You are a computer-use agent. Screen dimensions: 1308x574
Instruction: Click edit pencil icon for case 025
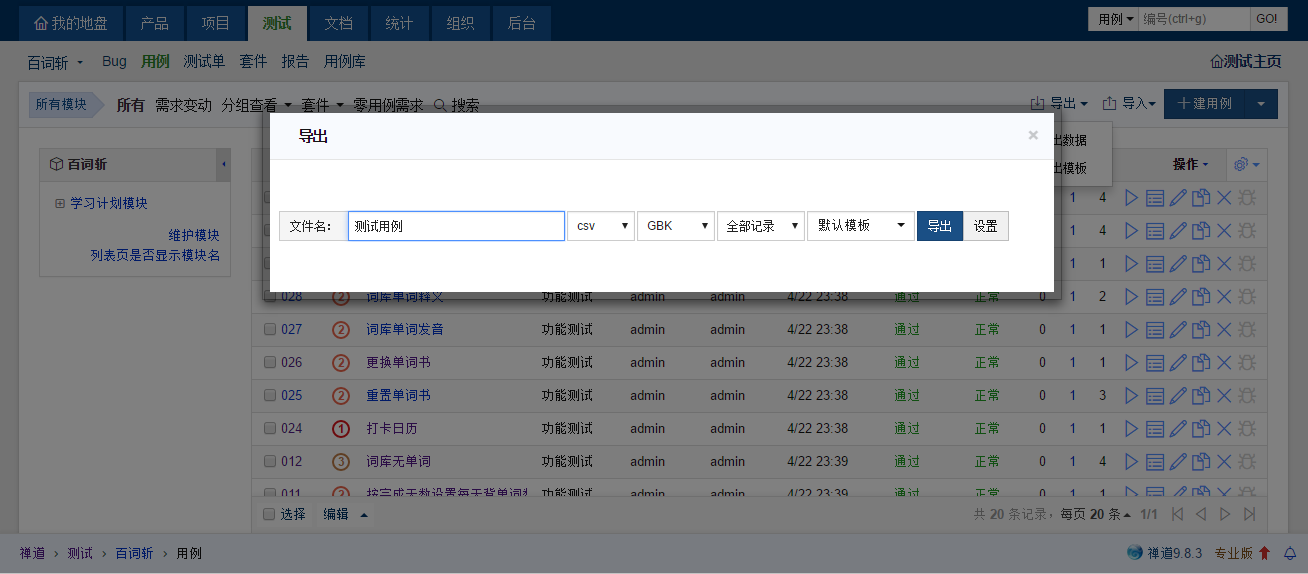[x=1178, y=395]
